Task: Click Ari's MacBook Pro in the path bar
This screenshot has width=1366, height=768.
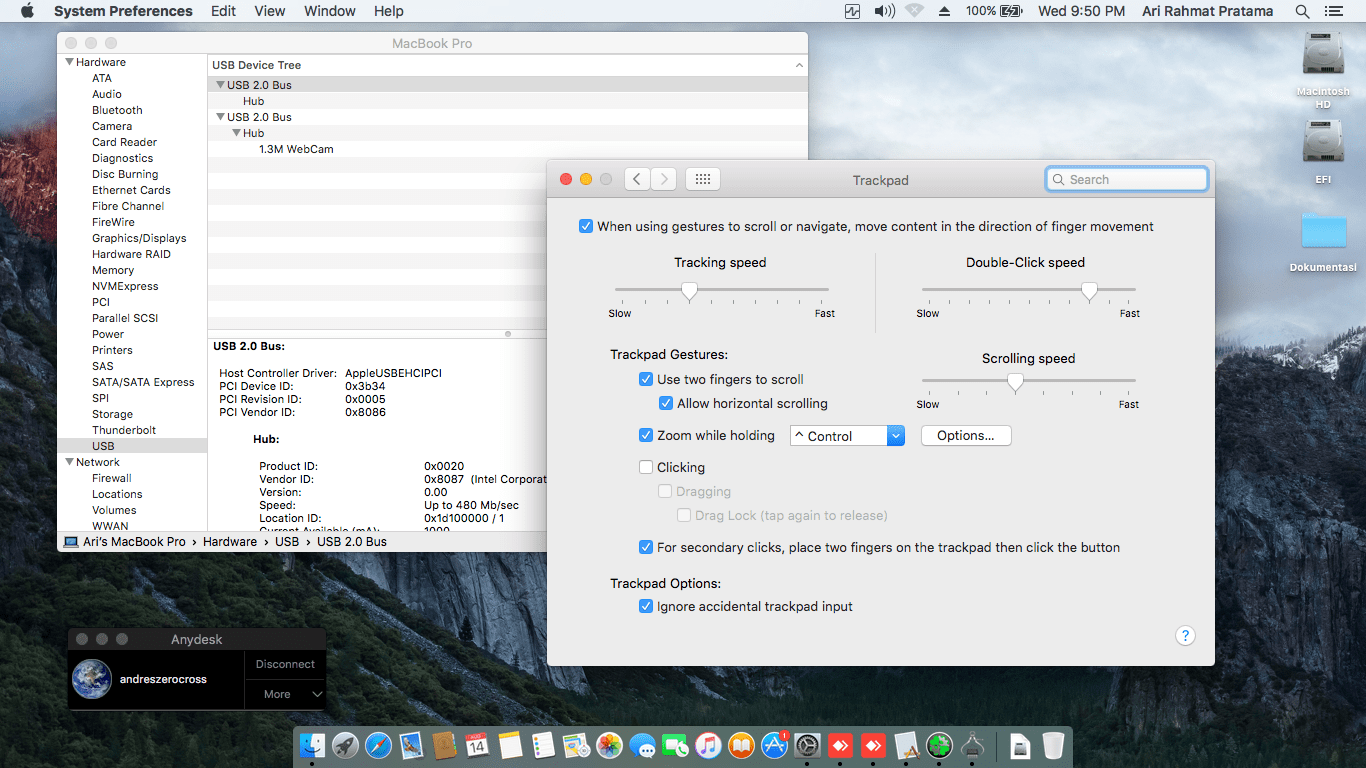Action: 126,541
